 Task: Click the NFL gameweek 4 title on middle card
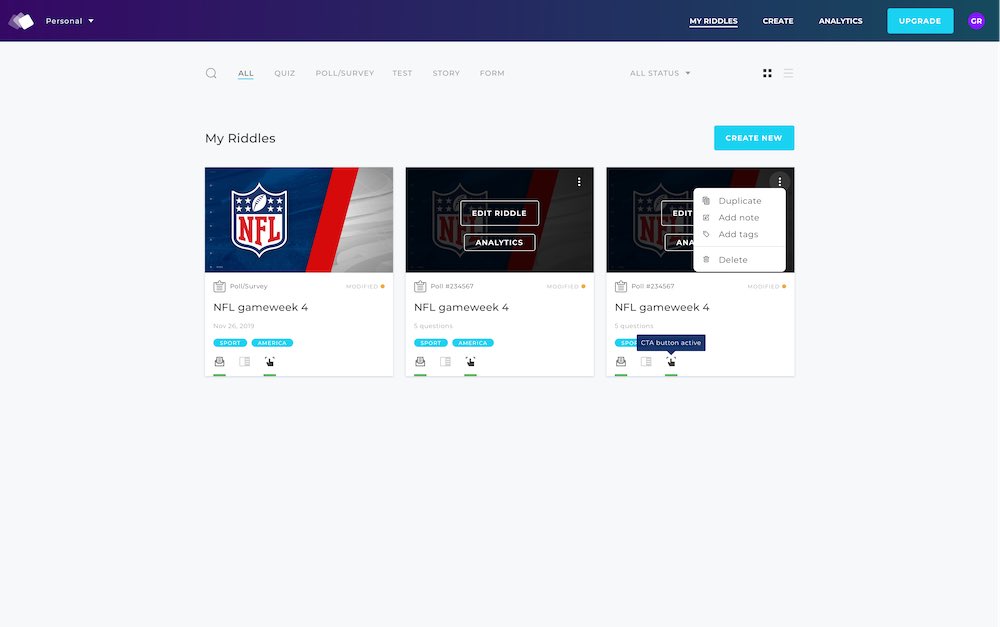click(461, 307)
